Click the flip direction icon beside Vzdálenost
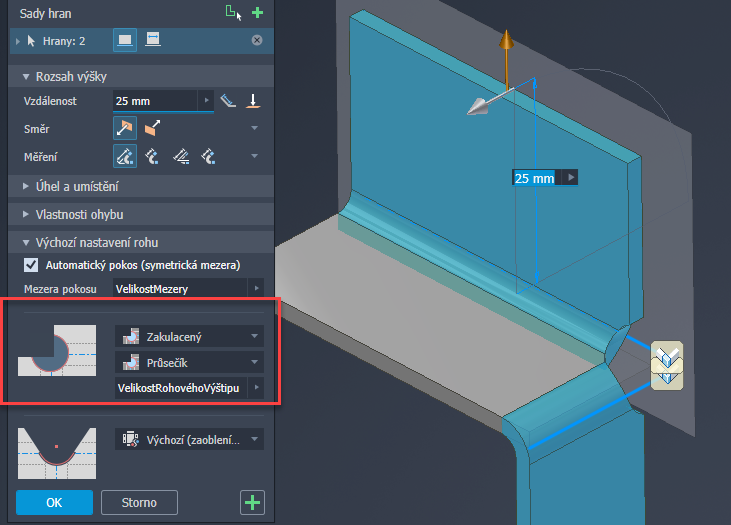 click(x=254, y=101)
